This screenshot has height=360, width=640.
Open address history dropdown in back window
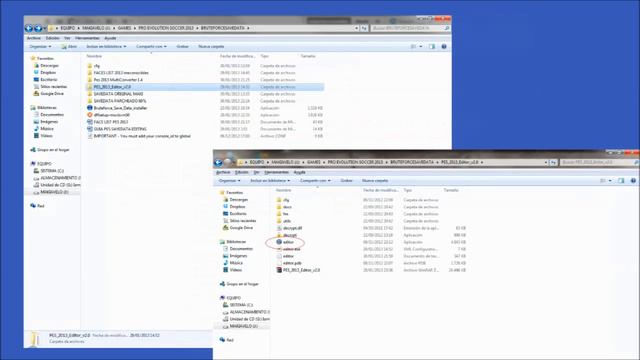tap(356, 28)
